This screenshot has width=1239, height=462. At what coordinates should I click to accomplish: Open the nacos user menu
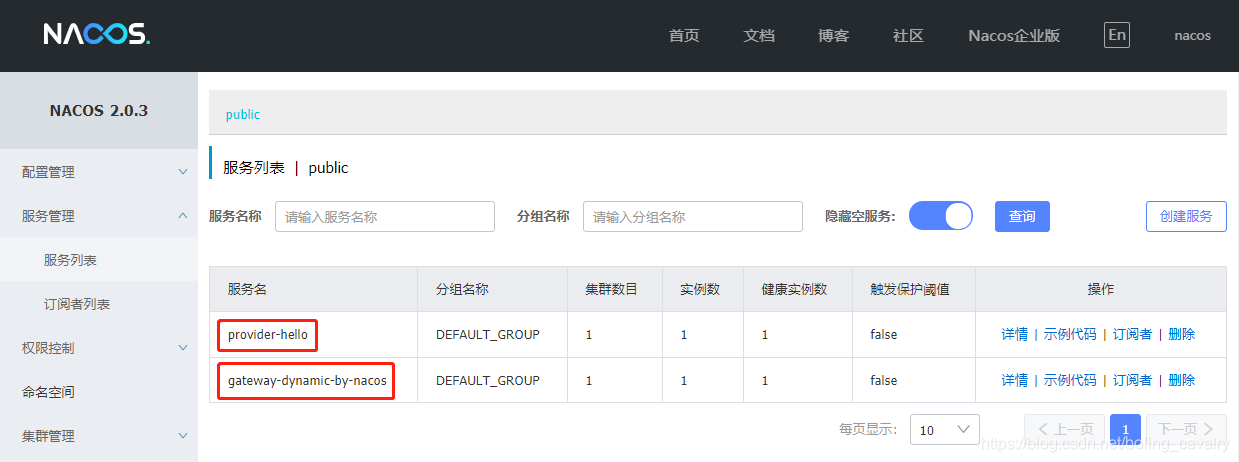tap(1192, 35)
